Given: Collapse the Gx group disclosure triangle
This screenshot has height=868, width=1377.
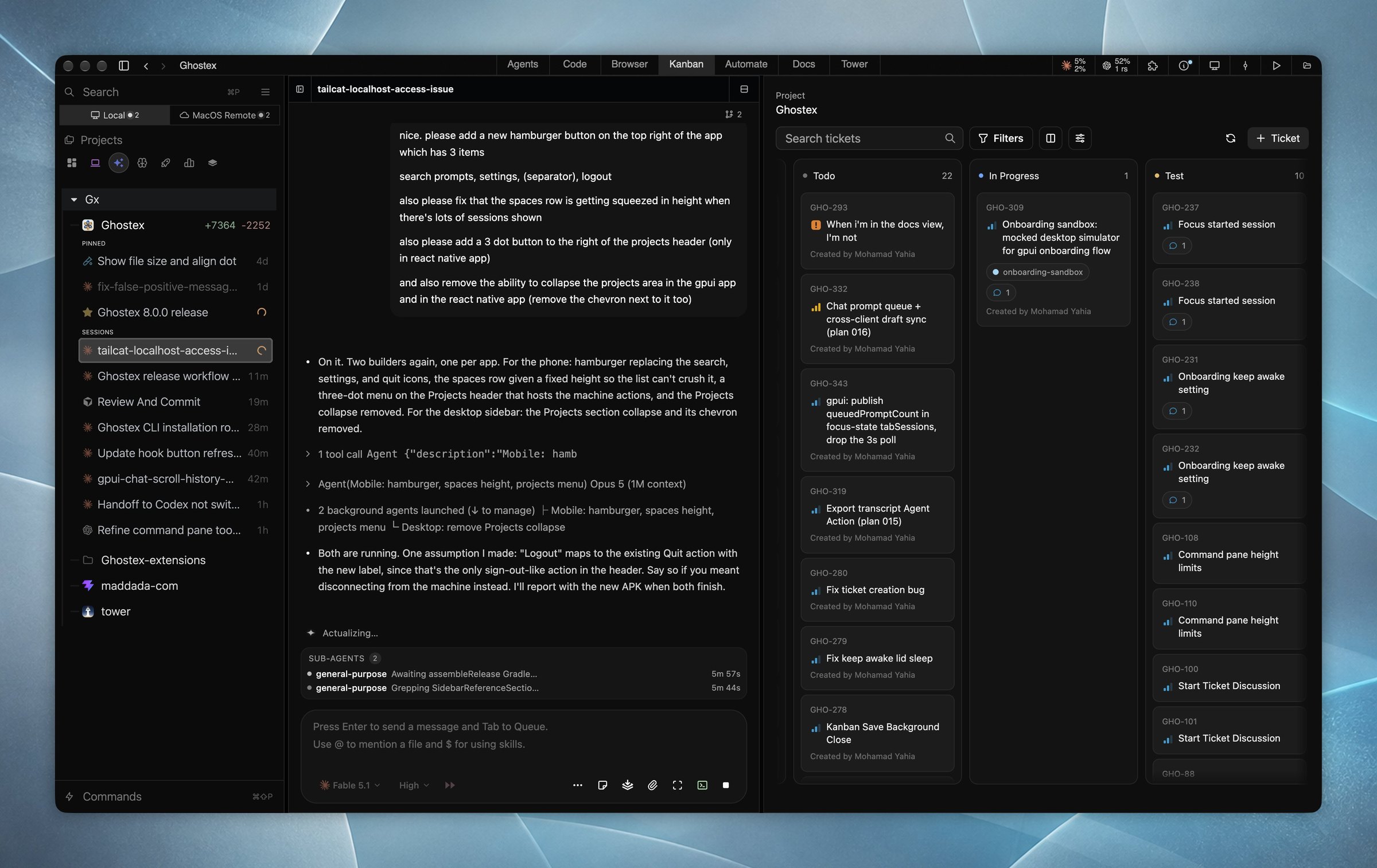Looking at the screenshot, I should point(74,200).
